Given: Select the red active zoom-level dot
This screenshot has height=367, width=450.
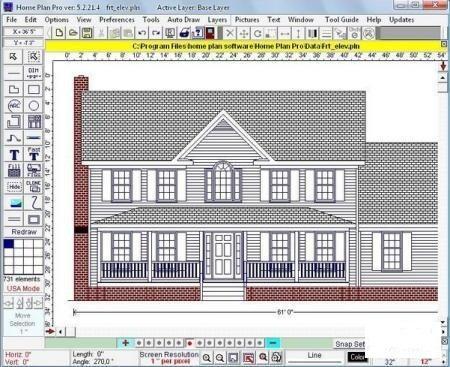Looking at the screenshot, I should (x=189, y=343).
